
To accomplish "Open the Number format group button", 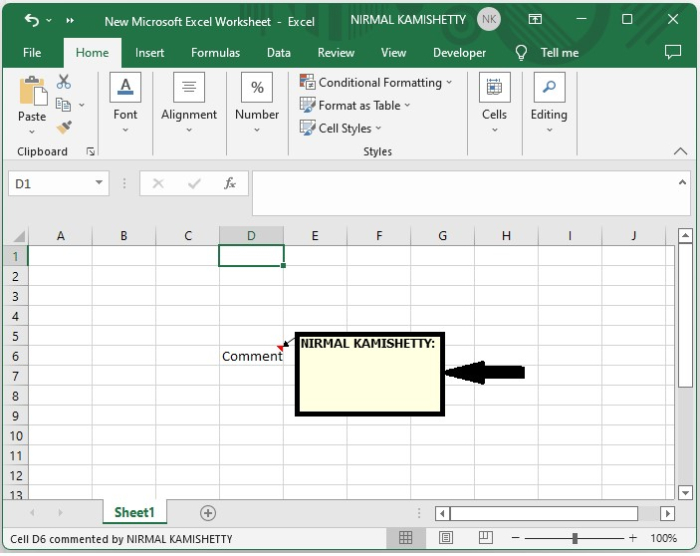I will coord(257,104).
